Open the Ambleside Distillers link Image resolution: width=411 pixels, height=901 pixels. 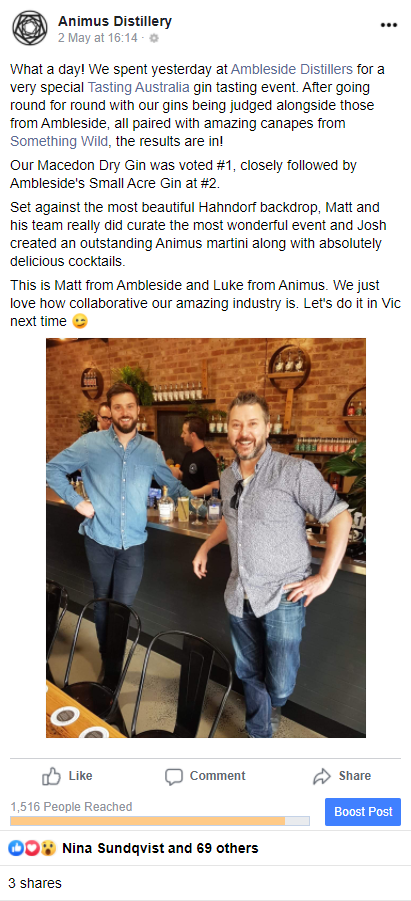[x=292, y=70]
